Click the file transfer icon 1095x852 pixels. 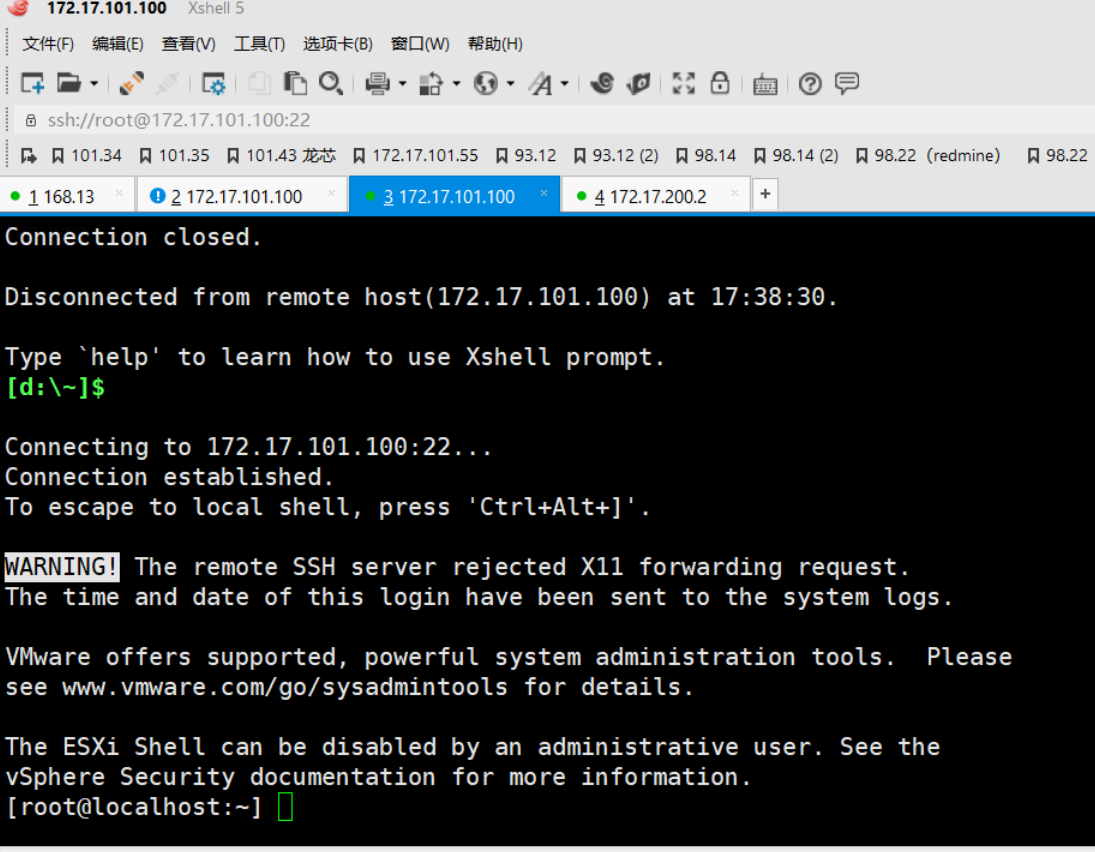point(431,84)
